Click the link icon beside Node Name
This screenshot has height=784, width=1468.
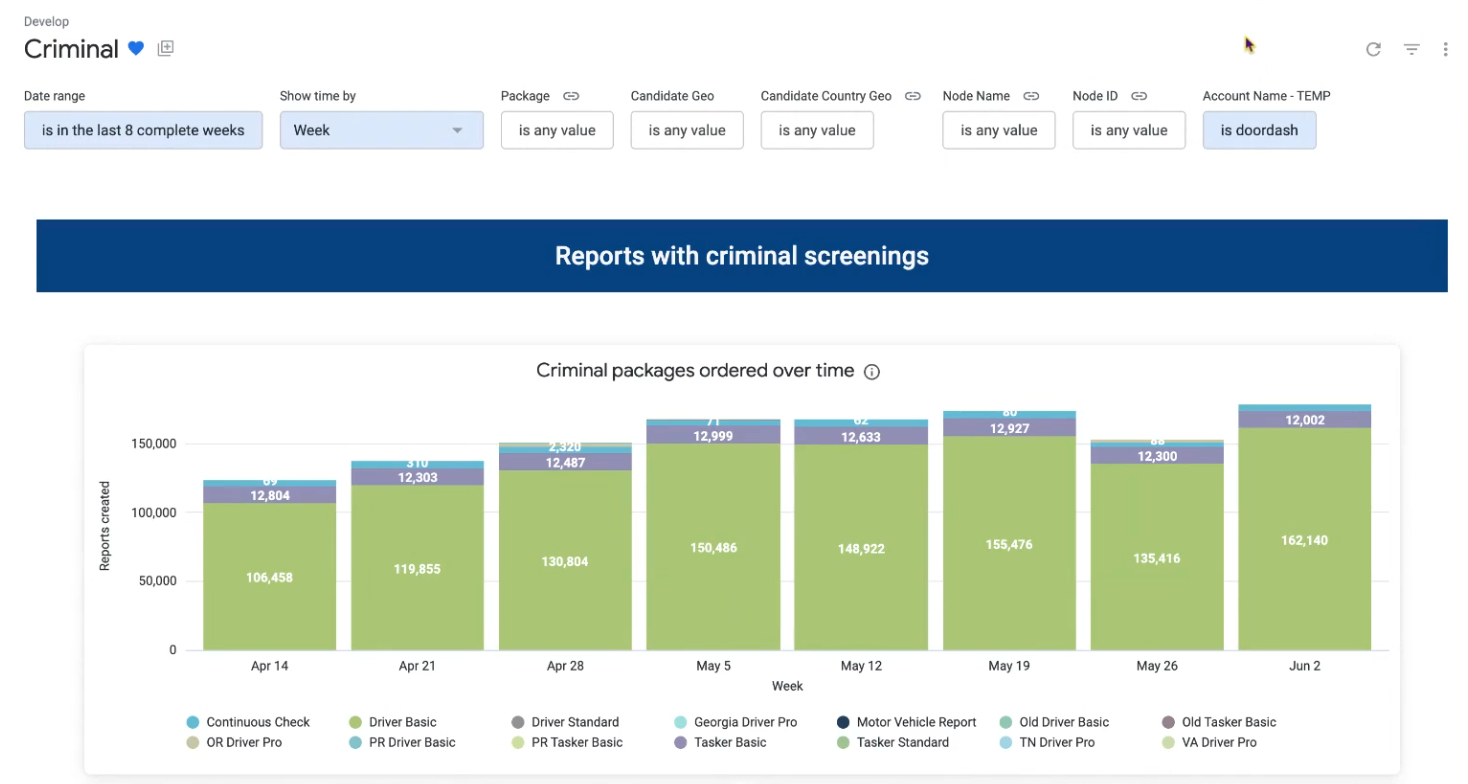click(x=1031, y=96)
